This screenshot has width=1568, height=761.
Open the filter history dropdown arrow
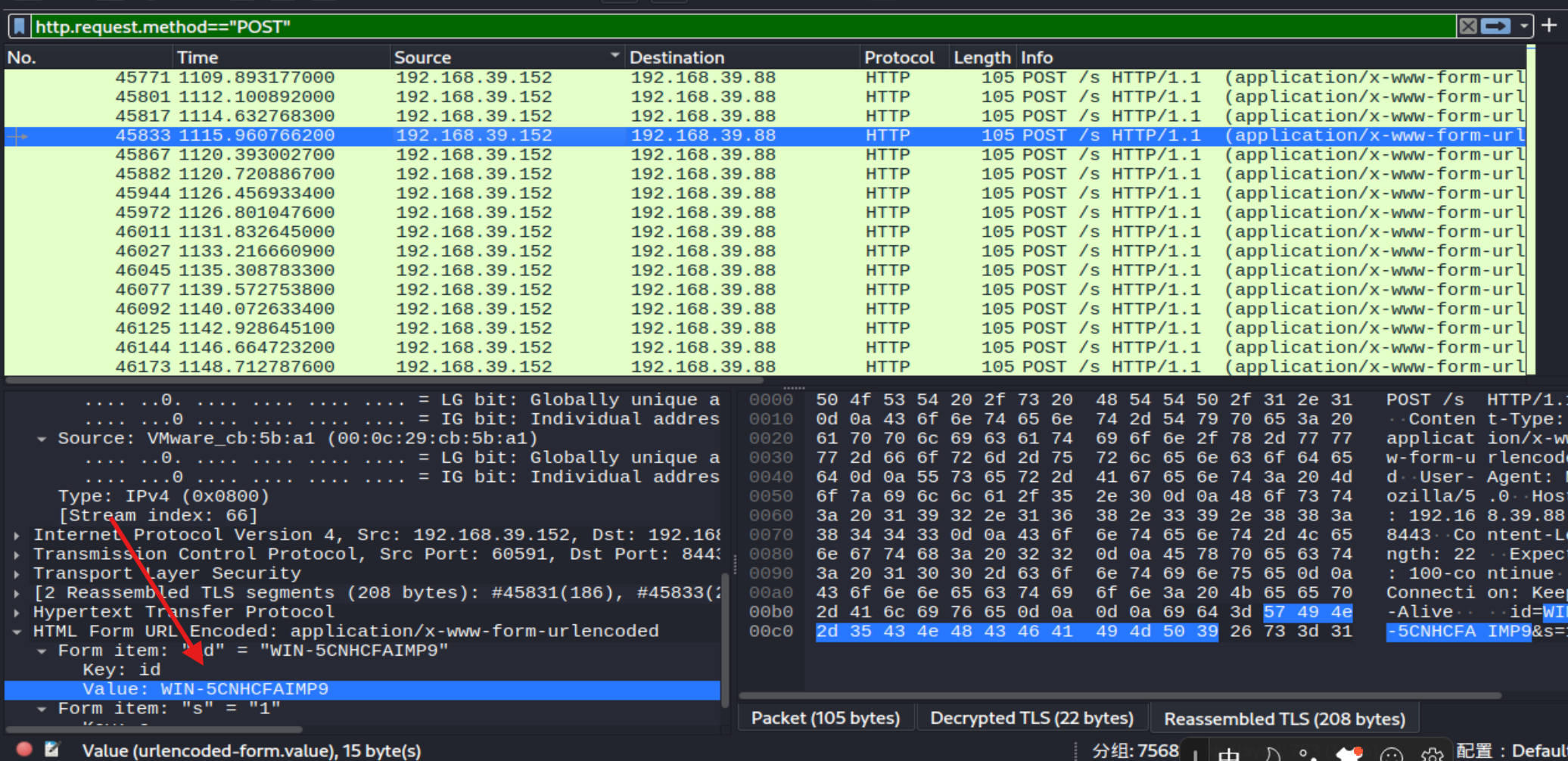1523,26
